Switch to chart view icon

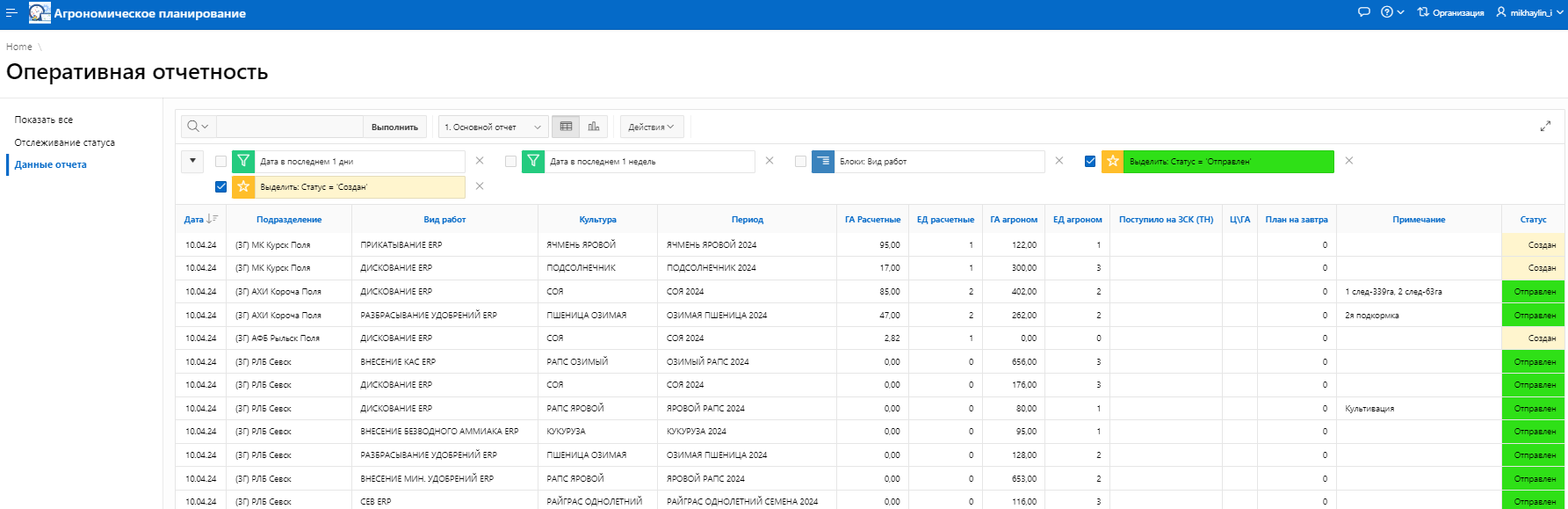594,127
